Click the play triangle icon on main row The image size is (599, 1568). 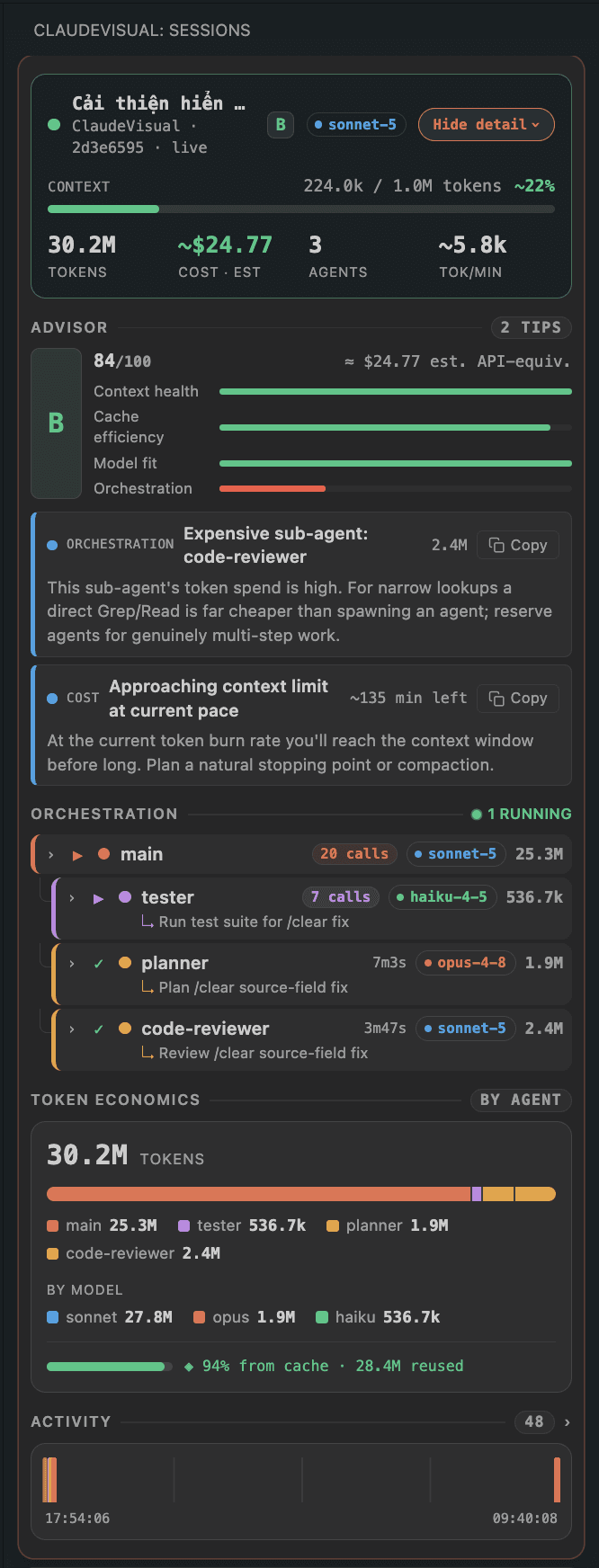pos(78,855)
